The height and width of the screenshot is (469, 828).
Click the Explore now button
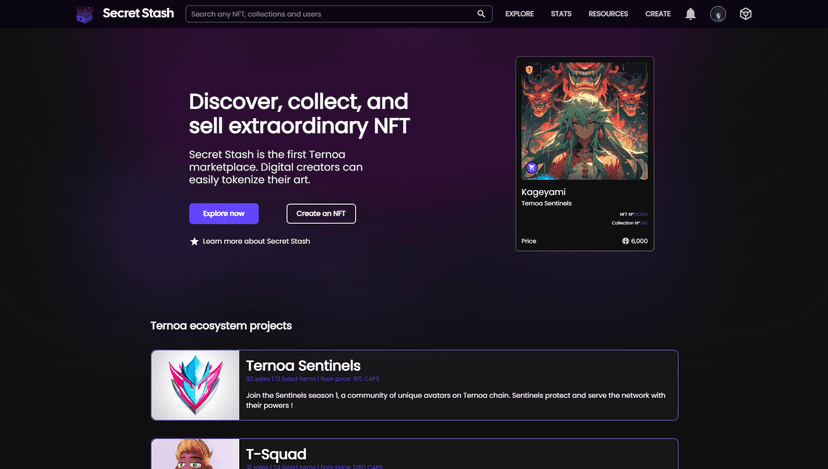tap(224, 213)
